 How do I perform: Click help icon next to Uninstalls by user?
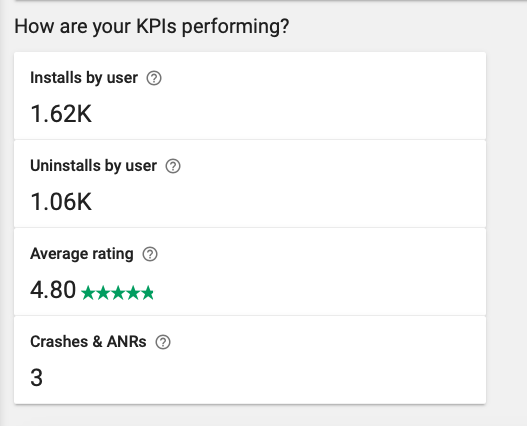tap(173, 166)
